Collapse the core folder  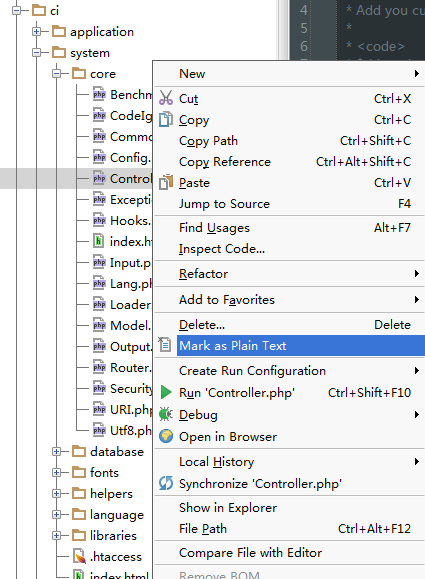click(56, 74)
